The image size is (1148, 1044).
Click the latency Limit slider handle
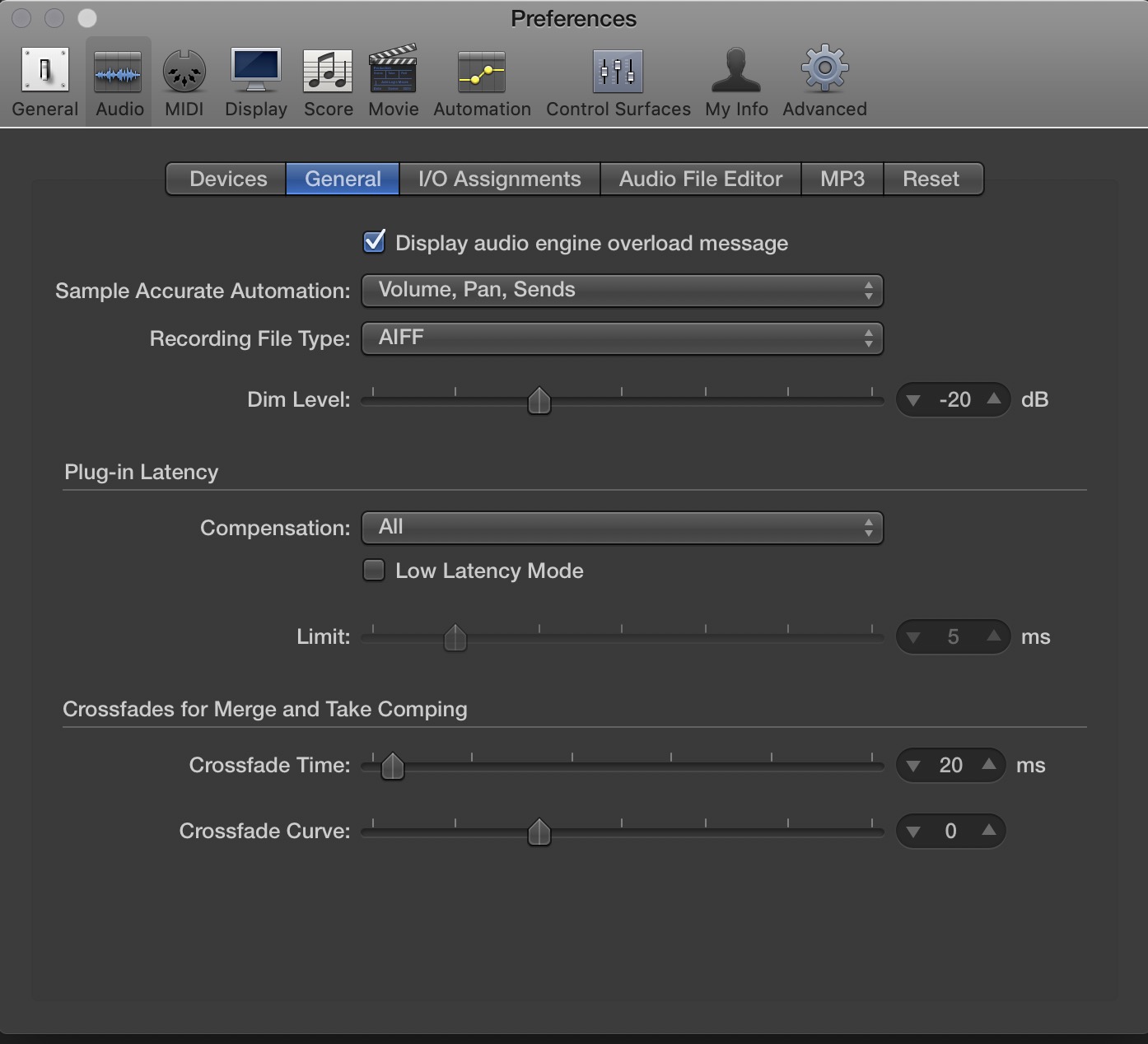[455, 638]
